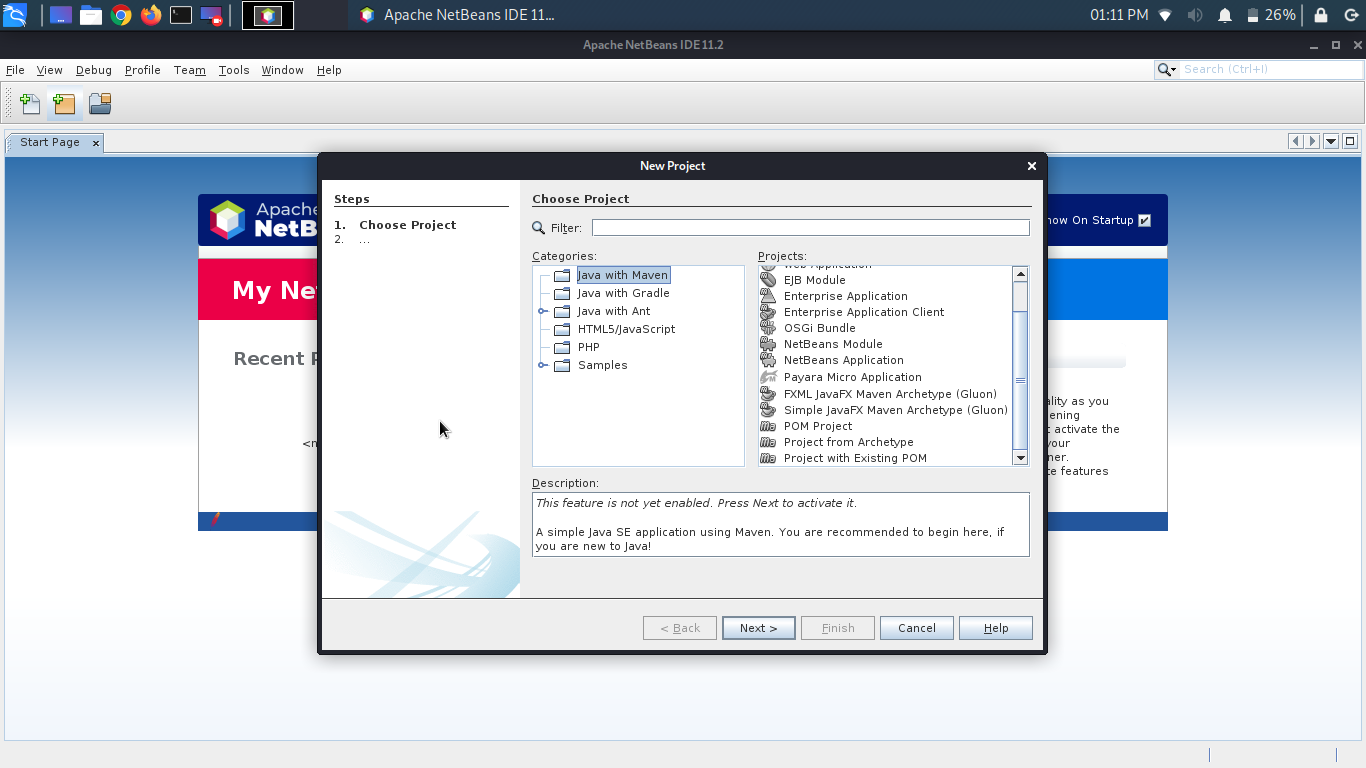Screen dimensions: 1366x768
Task: Select Simple JavaFX Maven Archetype (Gluon)
Action: pos(895,410)
